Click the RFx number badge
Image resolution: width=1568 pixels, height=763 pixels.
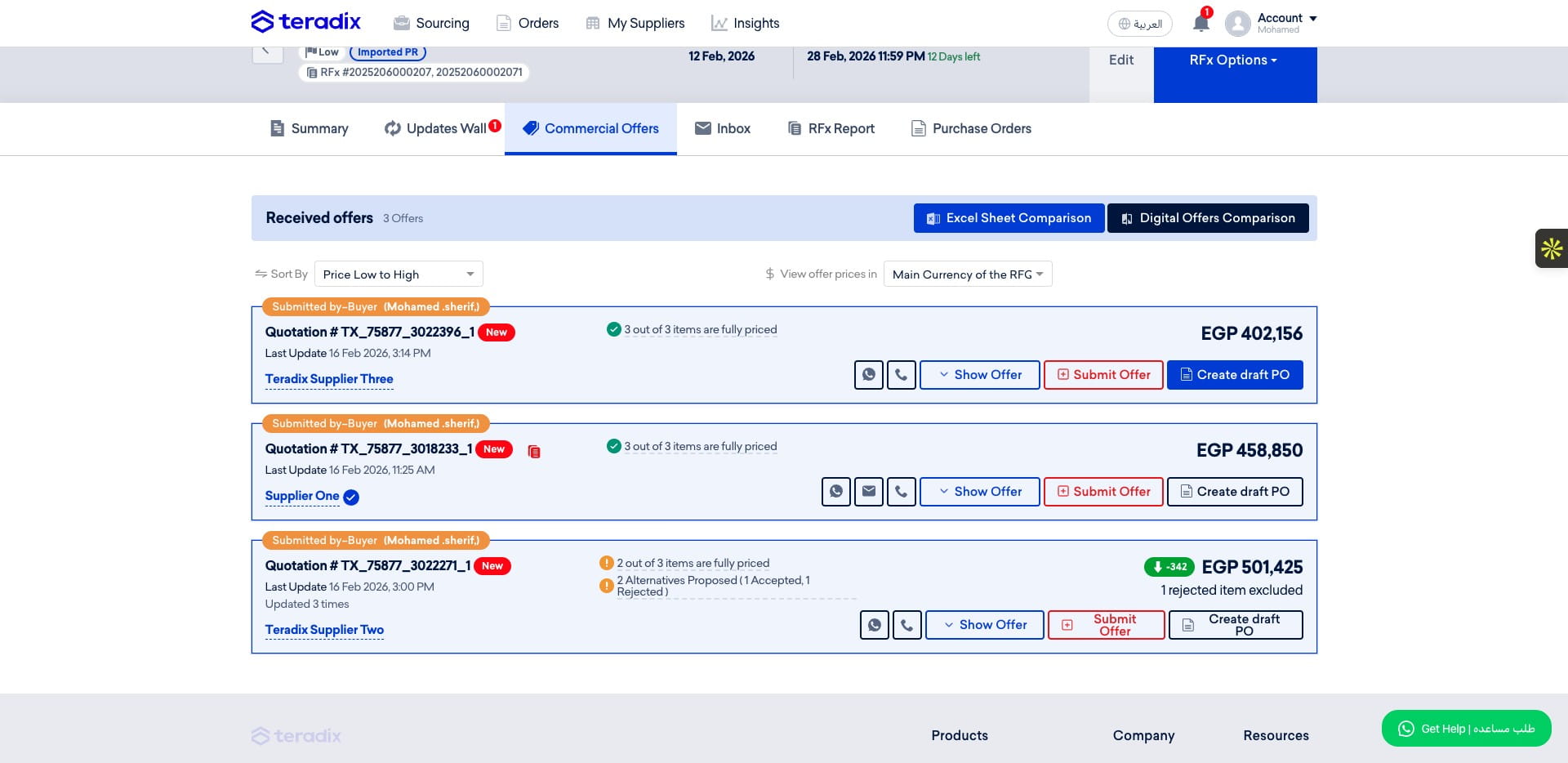(414, 73)
